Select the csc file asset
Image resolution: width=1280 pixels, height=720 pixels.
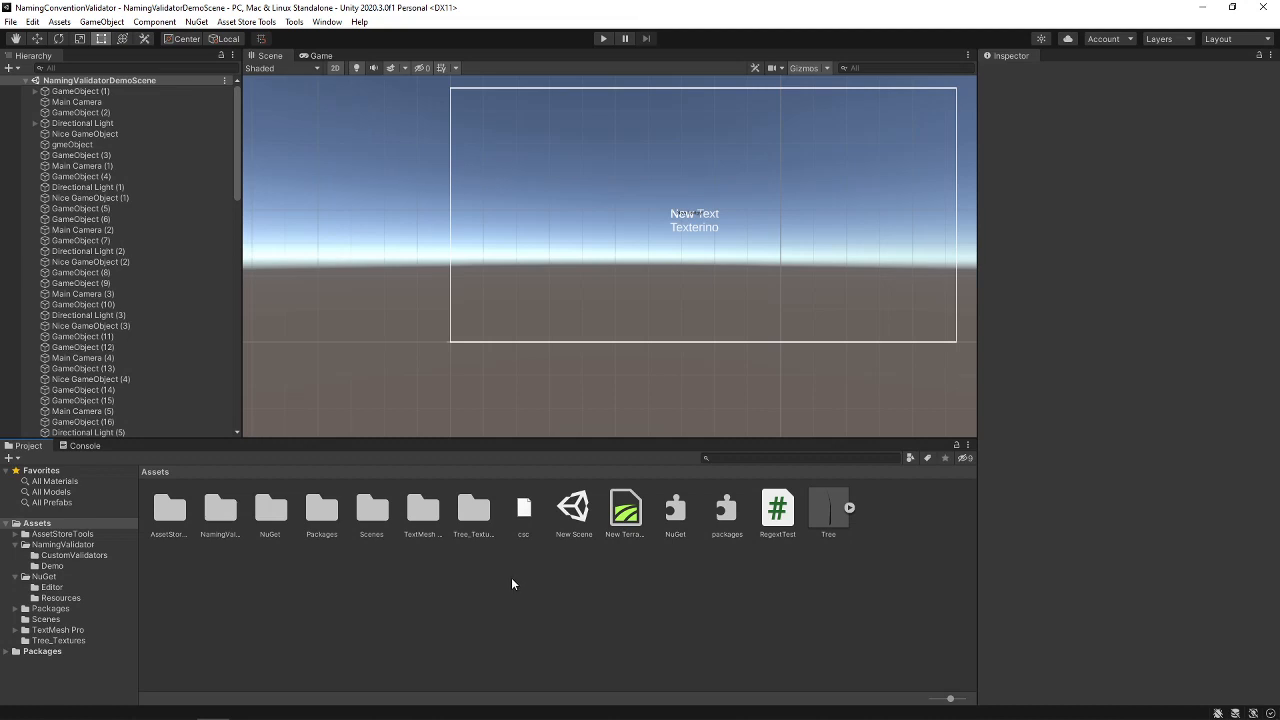[x=523, y=514]
